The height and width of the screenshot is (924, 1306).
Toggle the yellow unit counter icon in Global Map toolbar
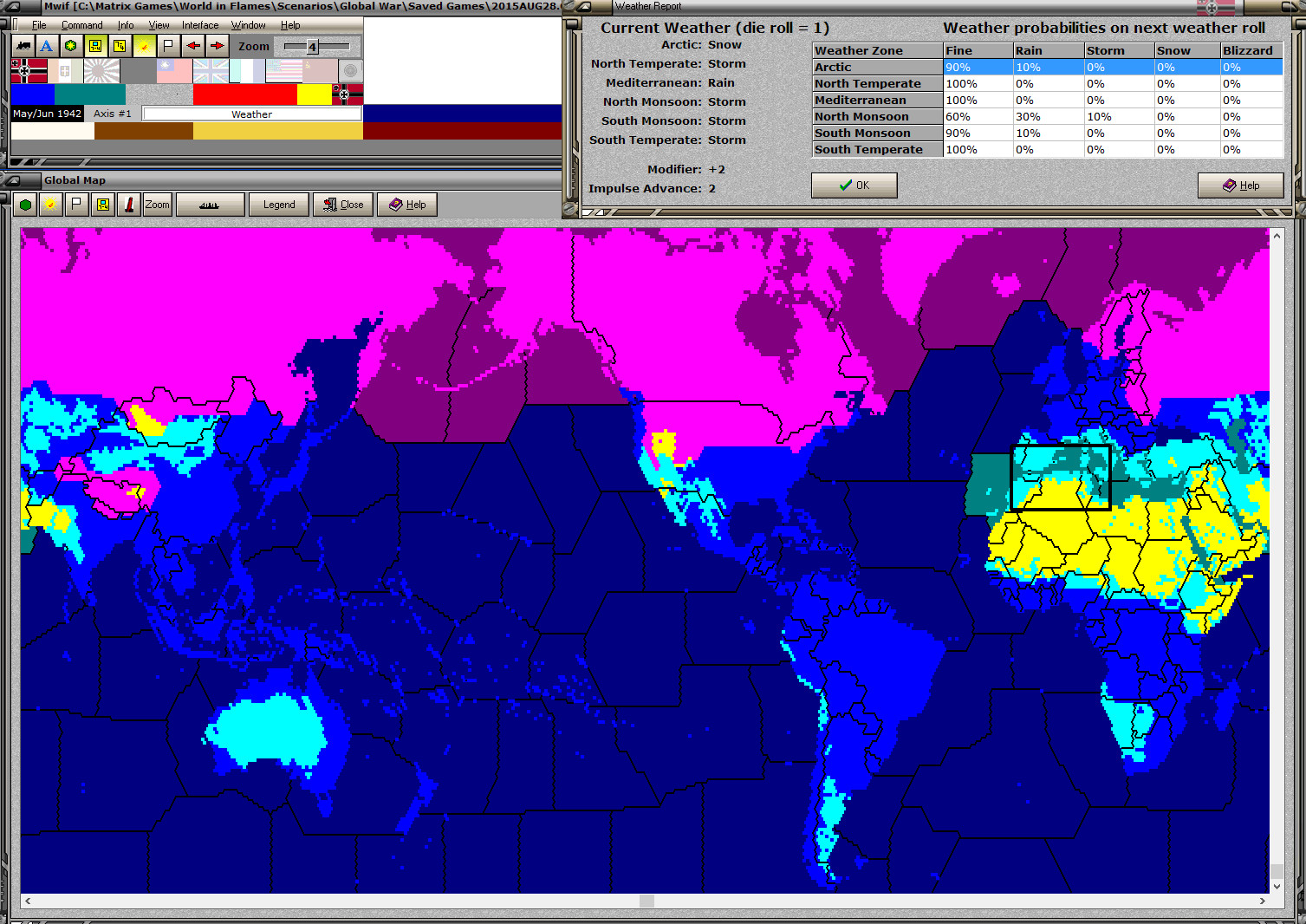click(x=103, y=205)
